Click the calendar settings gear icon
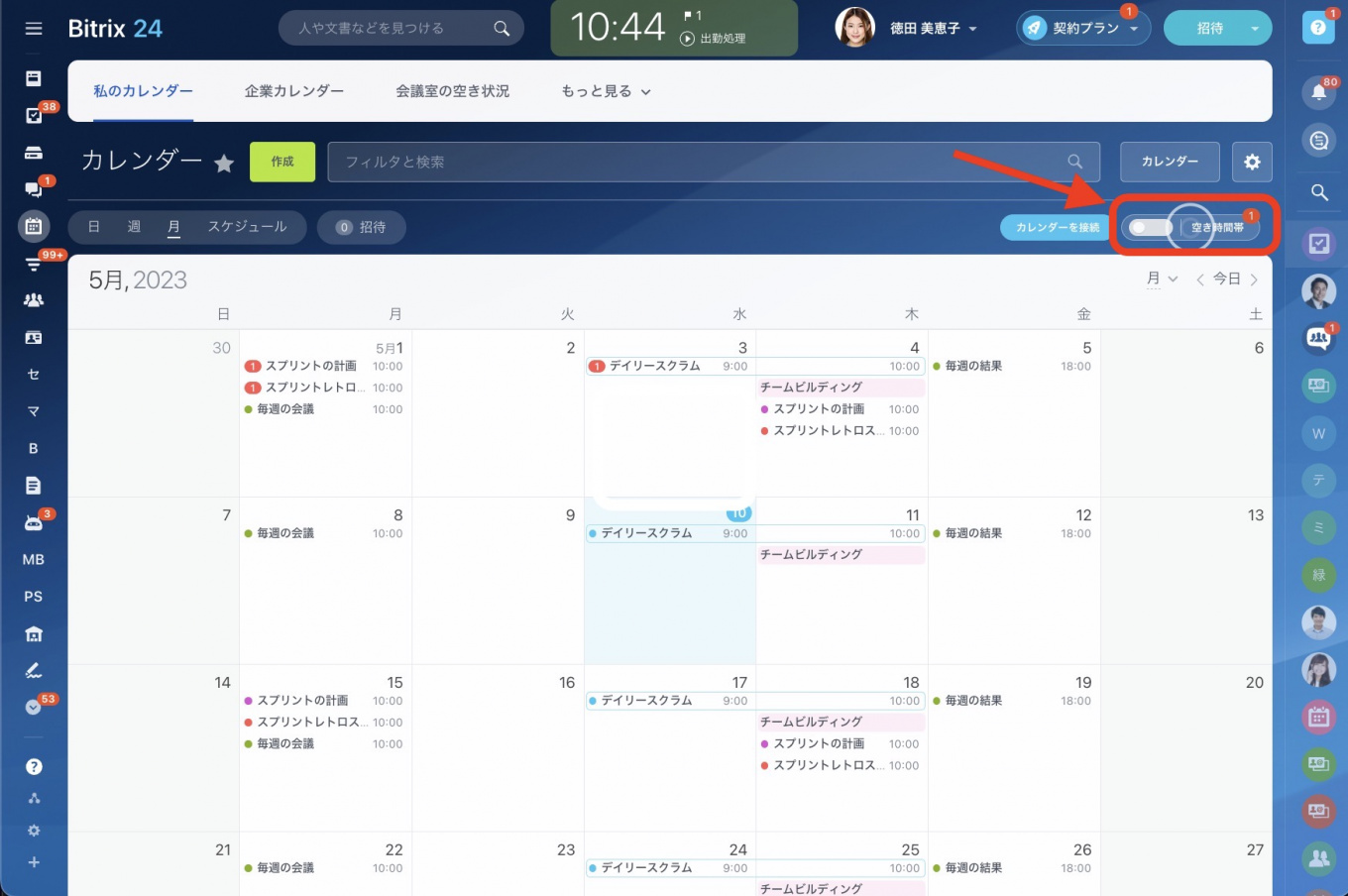The image size is (1348, 896). tap(1252, 162)
